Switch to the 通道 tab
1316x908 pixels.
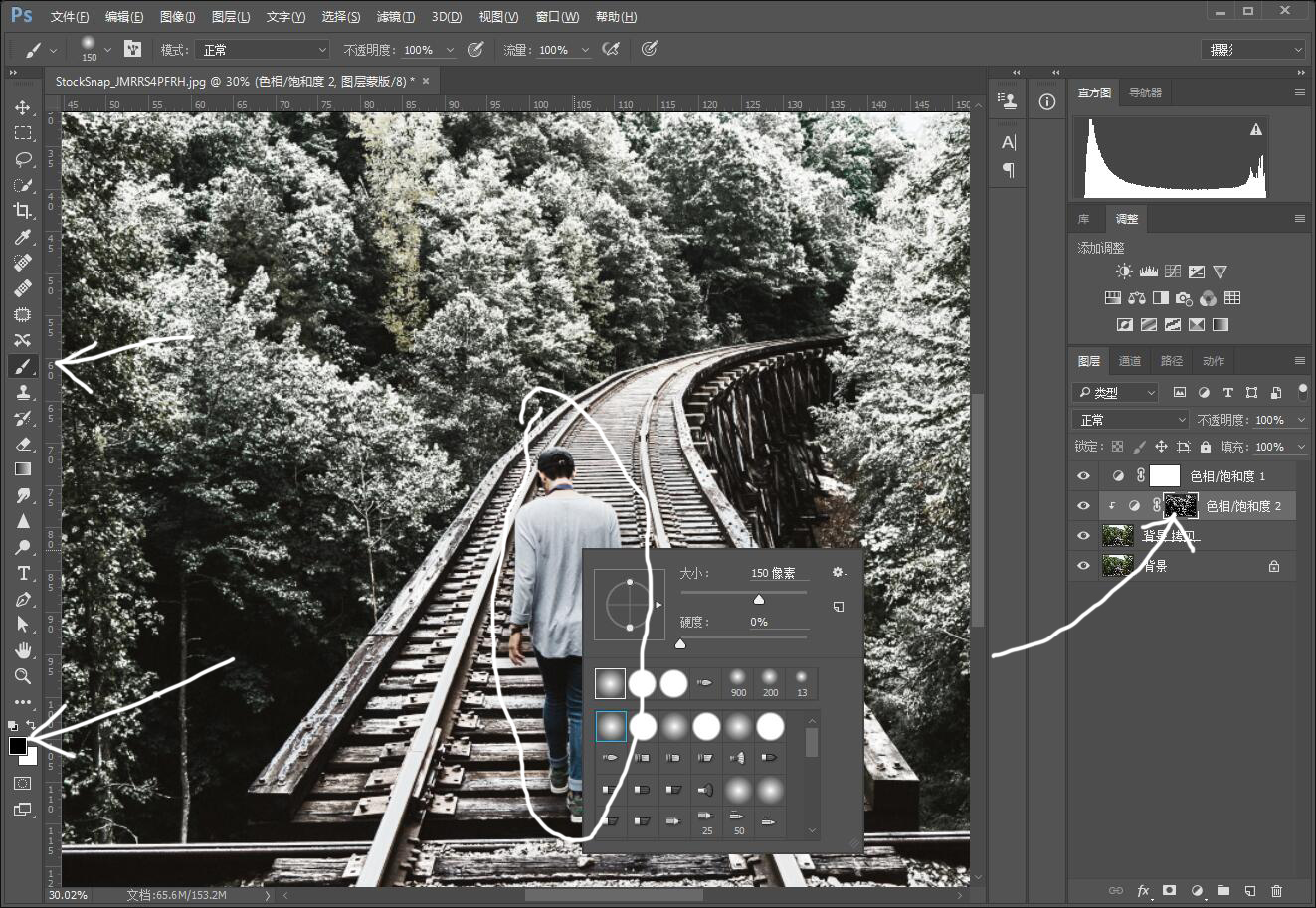click(1130, 361)
